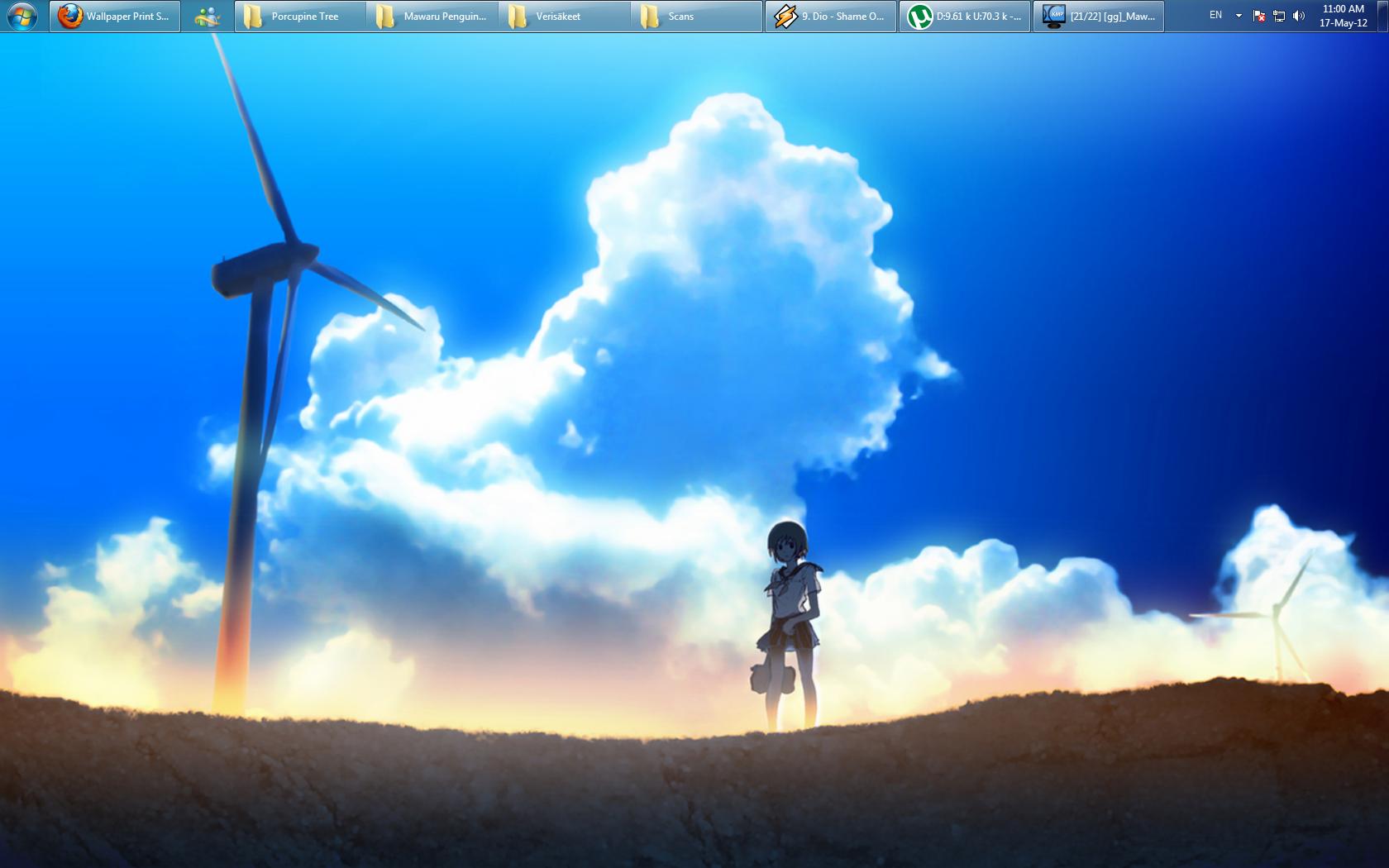The height and width of the screenshot is (868, 1389).
Task: Open the Windows Start menu orb
Action: tap(22, 16)
